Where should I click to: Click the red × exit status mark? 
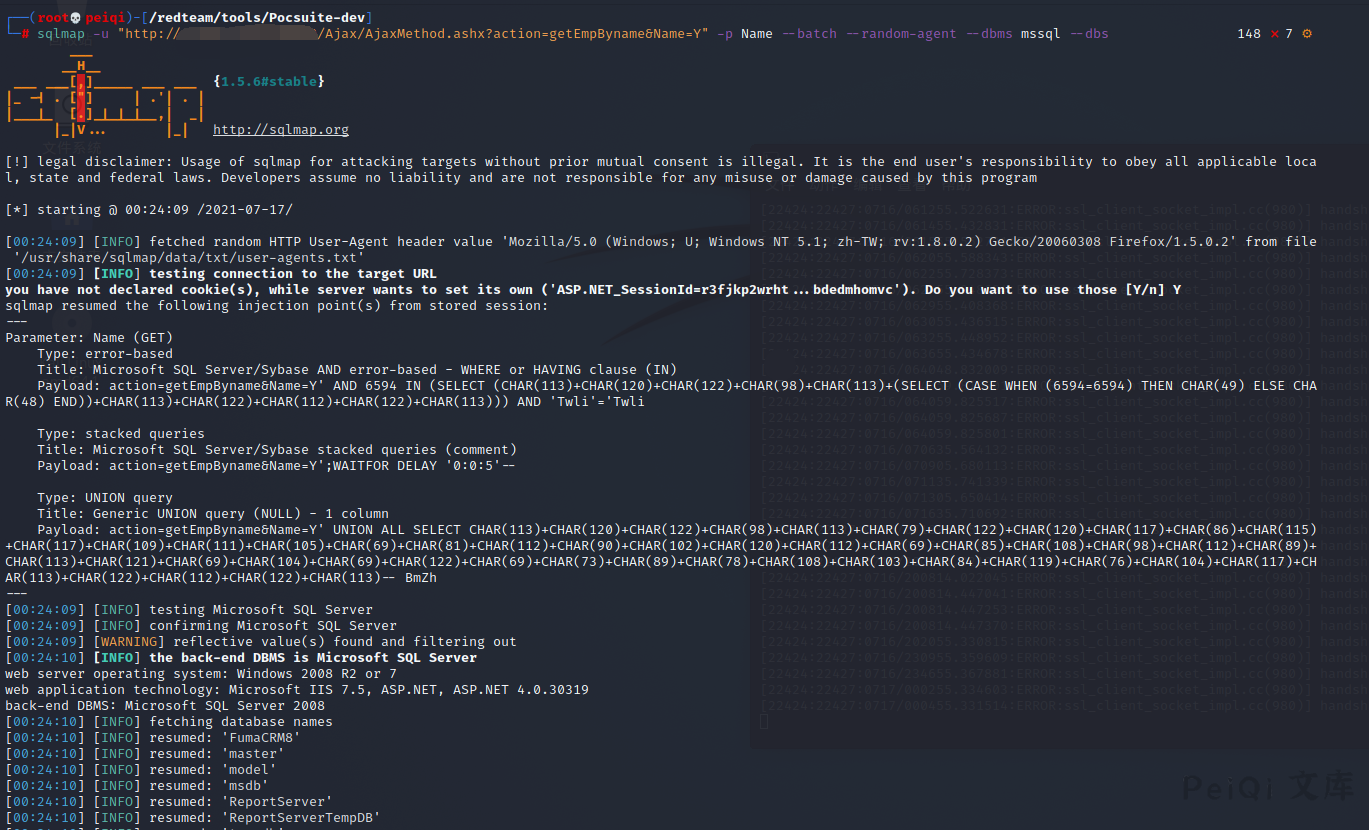(1274, 34)
